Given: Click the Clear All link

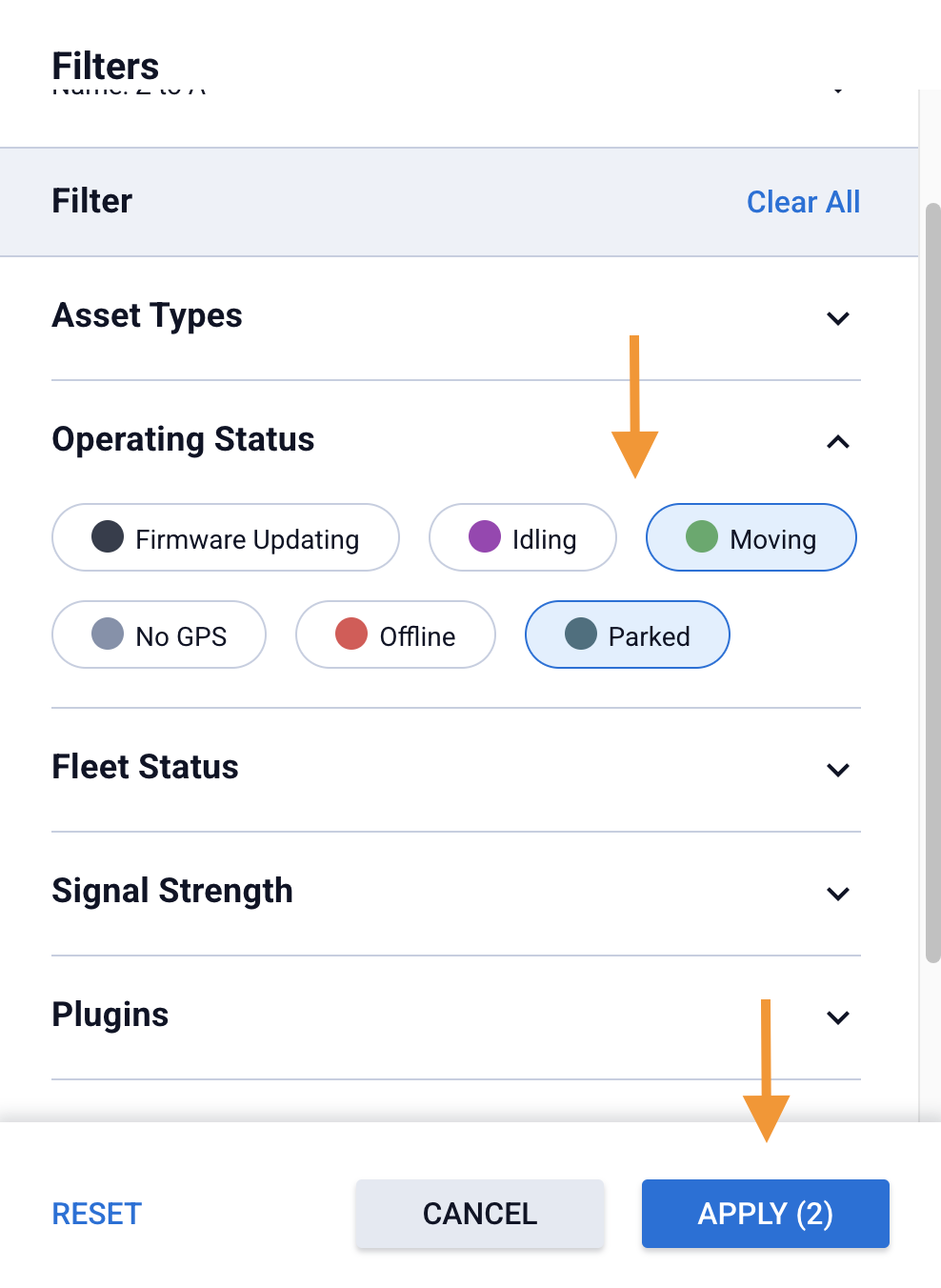Looking at the screenshot, I should [x=803, y=202].
